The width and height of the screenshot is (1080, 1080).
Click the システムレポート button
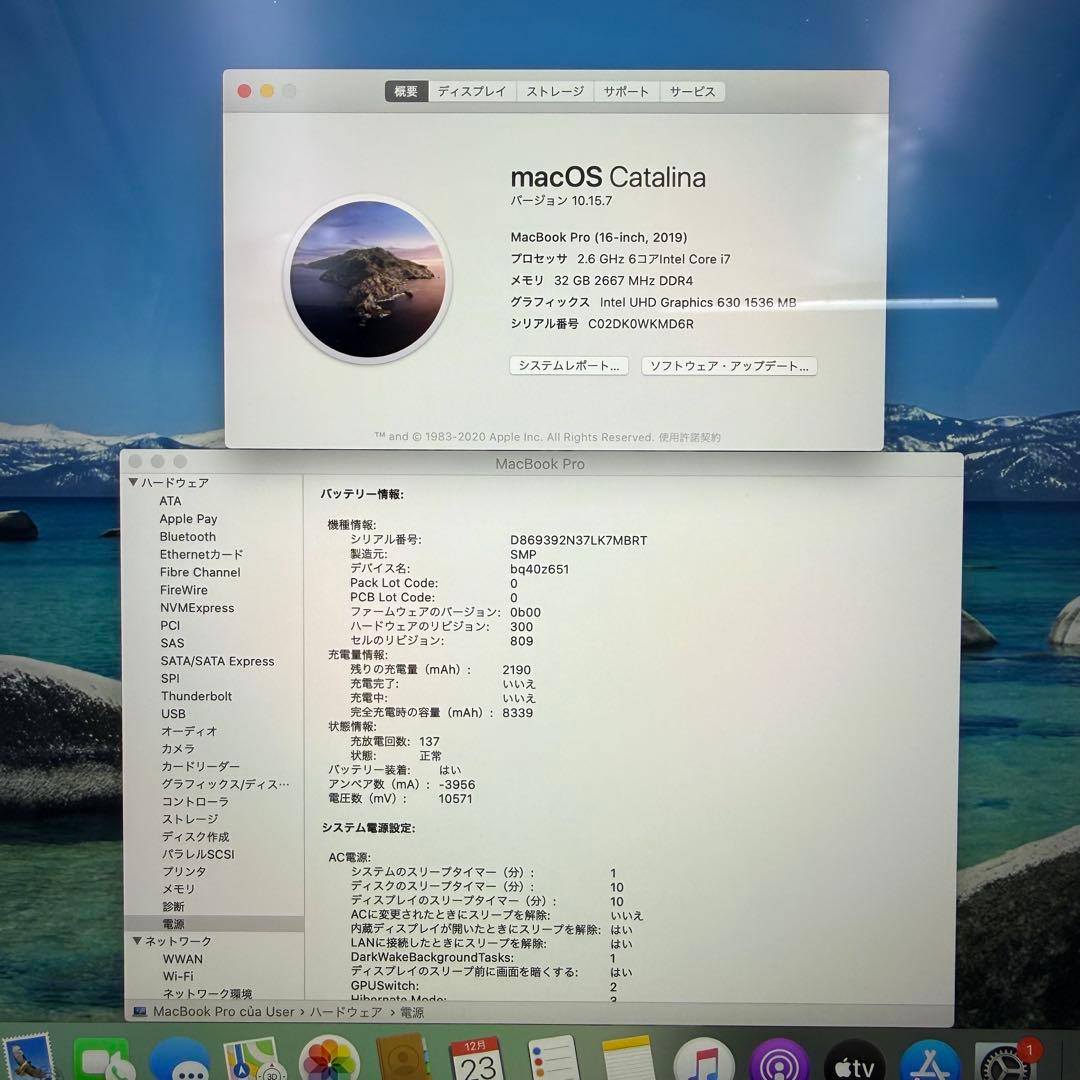point(568,366)
